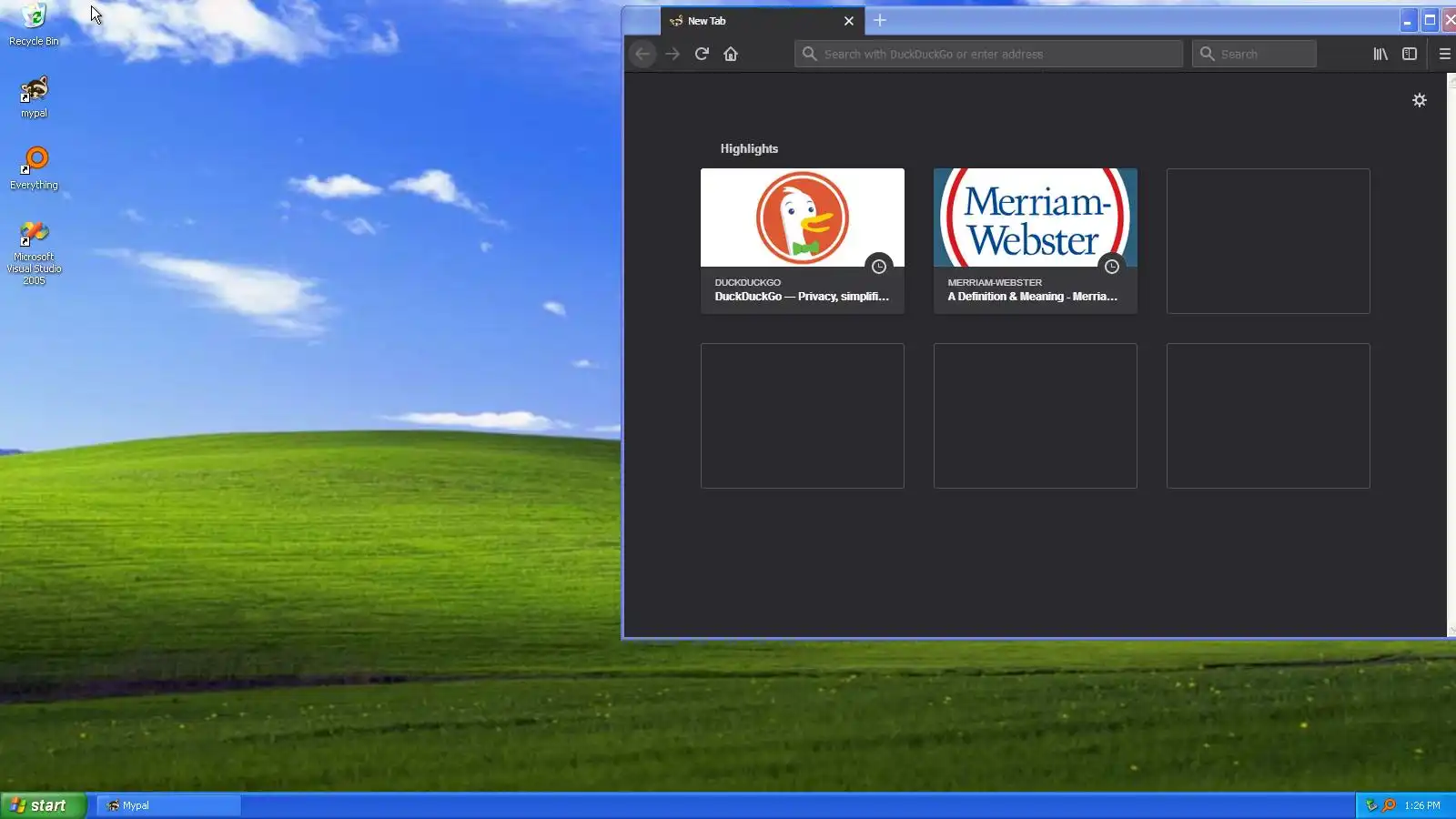Image resolution: width=1456 pixels, height=819 pixels.
Task: Click the 1:26 PM clock
Action: [1422, 805]
